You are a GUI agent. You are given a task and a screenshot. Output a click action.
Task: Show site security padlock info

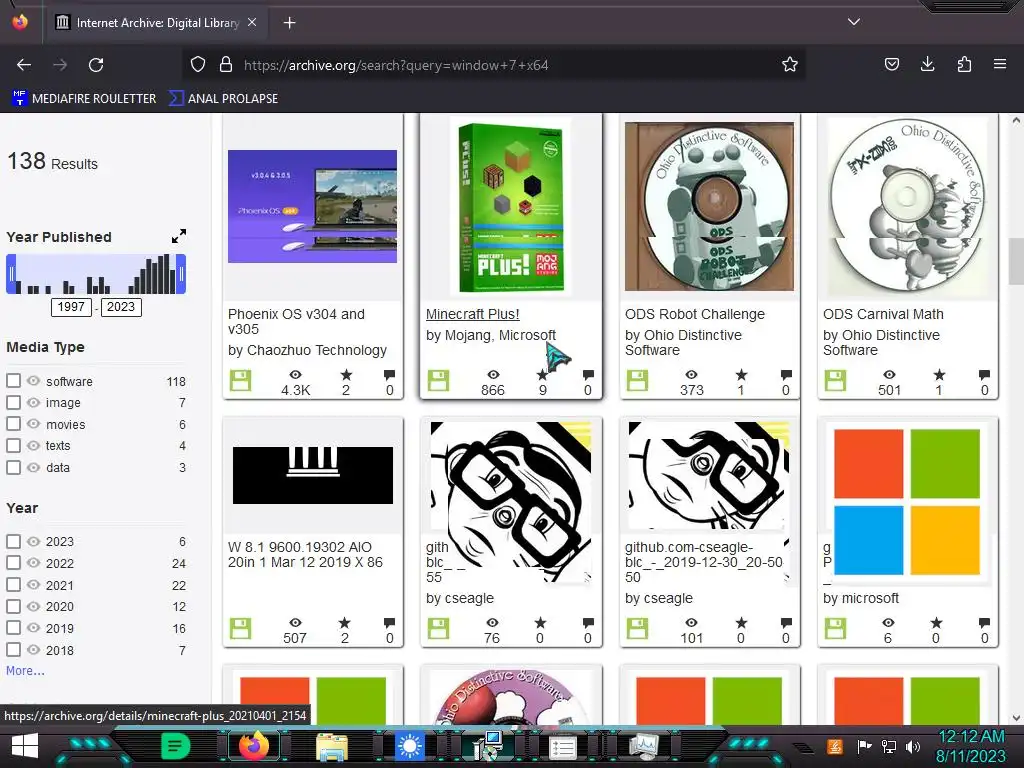[x=226, y=64]
